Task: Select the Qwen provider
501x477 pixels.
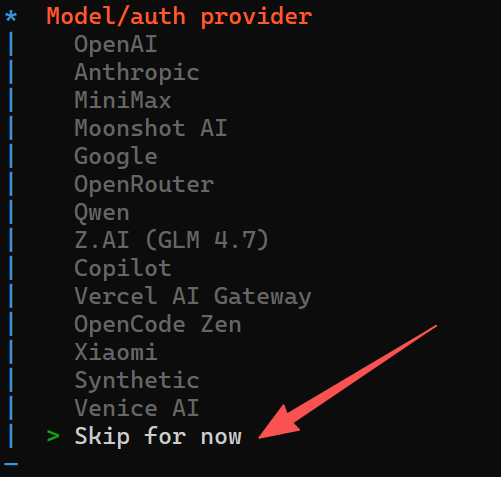Action: pyautogui.click(x=102, y=212)
